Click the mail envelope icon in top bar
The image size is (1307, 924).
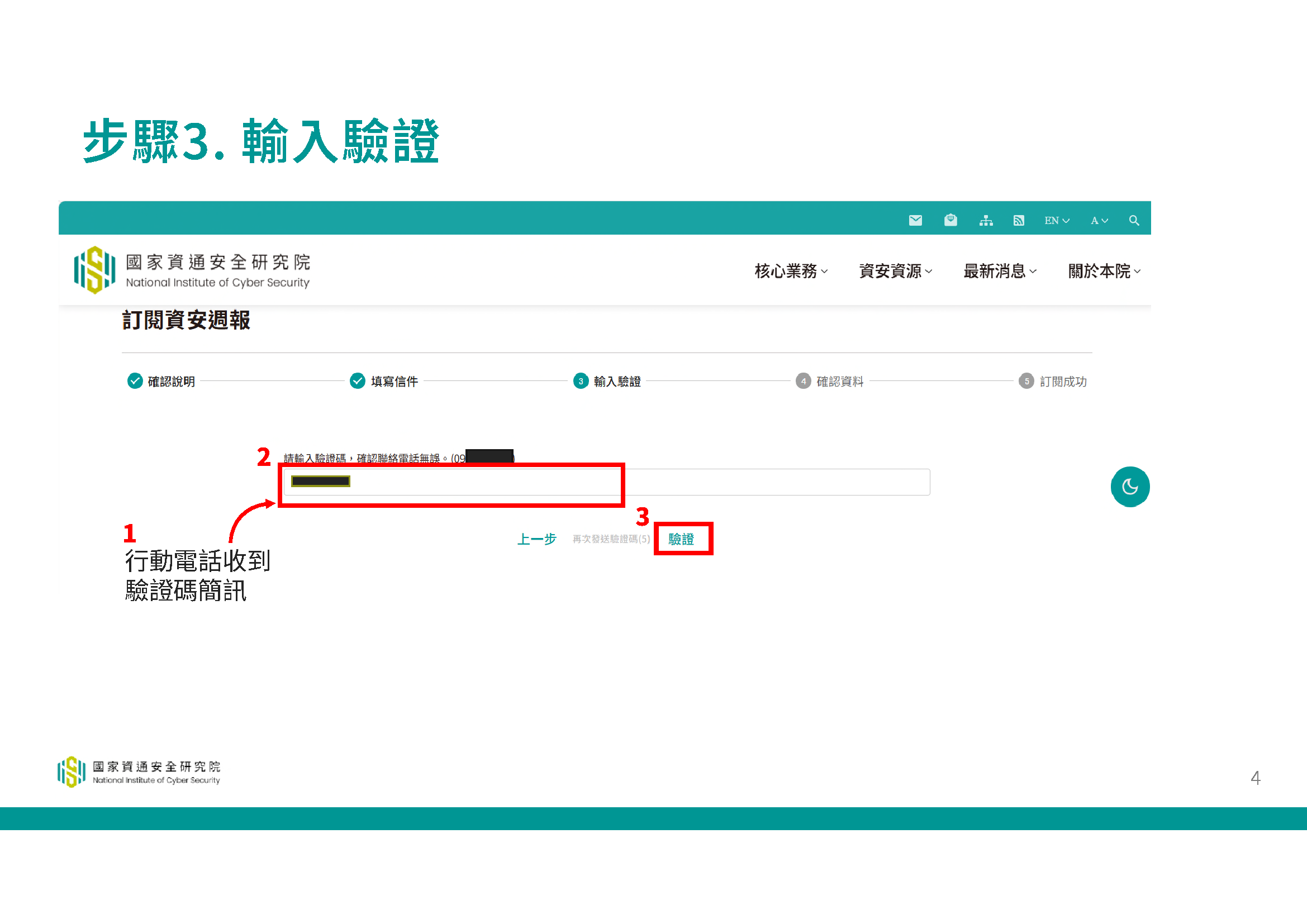click(x=915, y=220)
